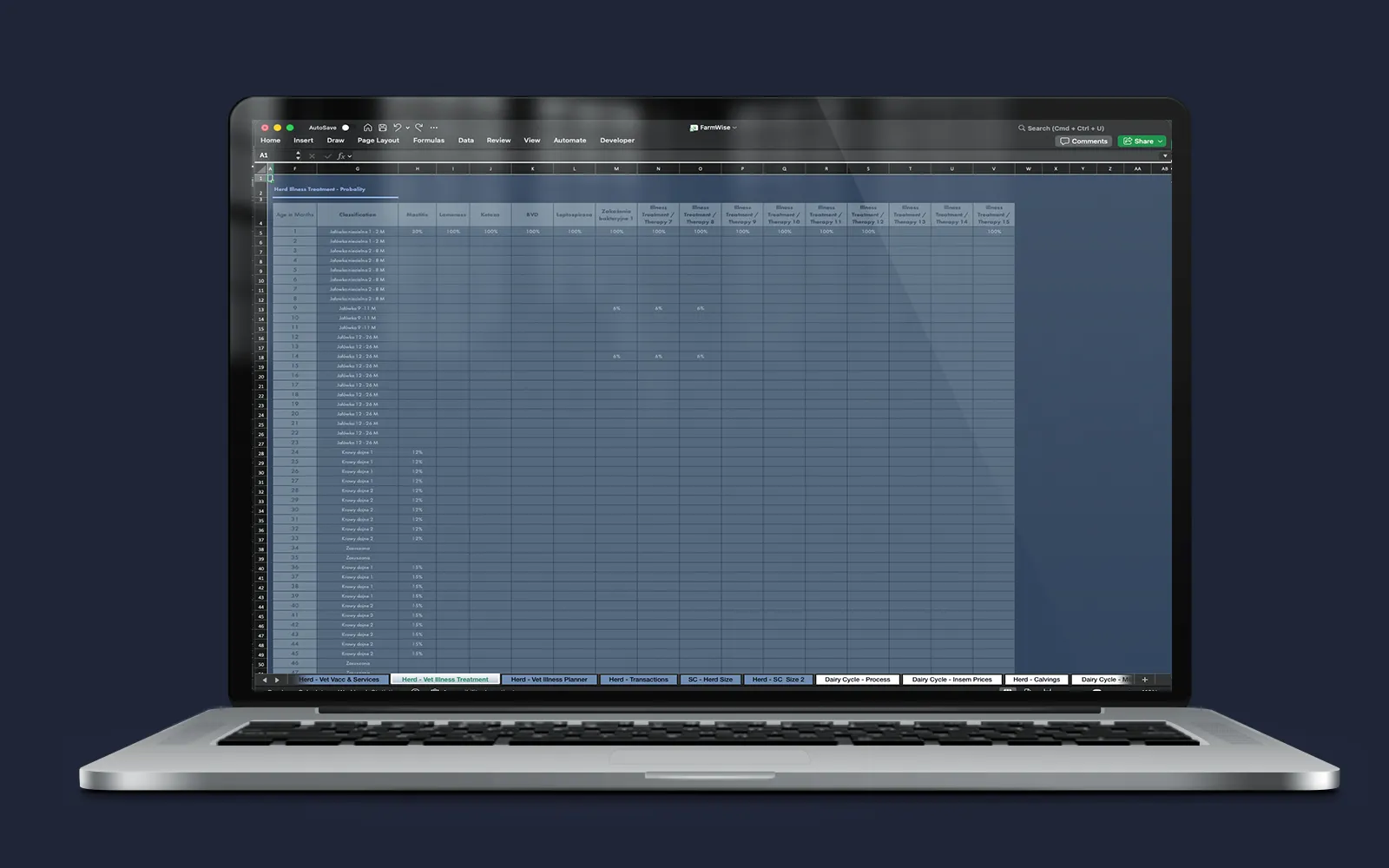The width and height of the screenshot is (1389, 868).
Task: Click the Classification column header cell
Action: (x=358, y=214)
